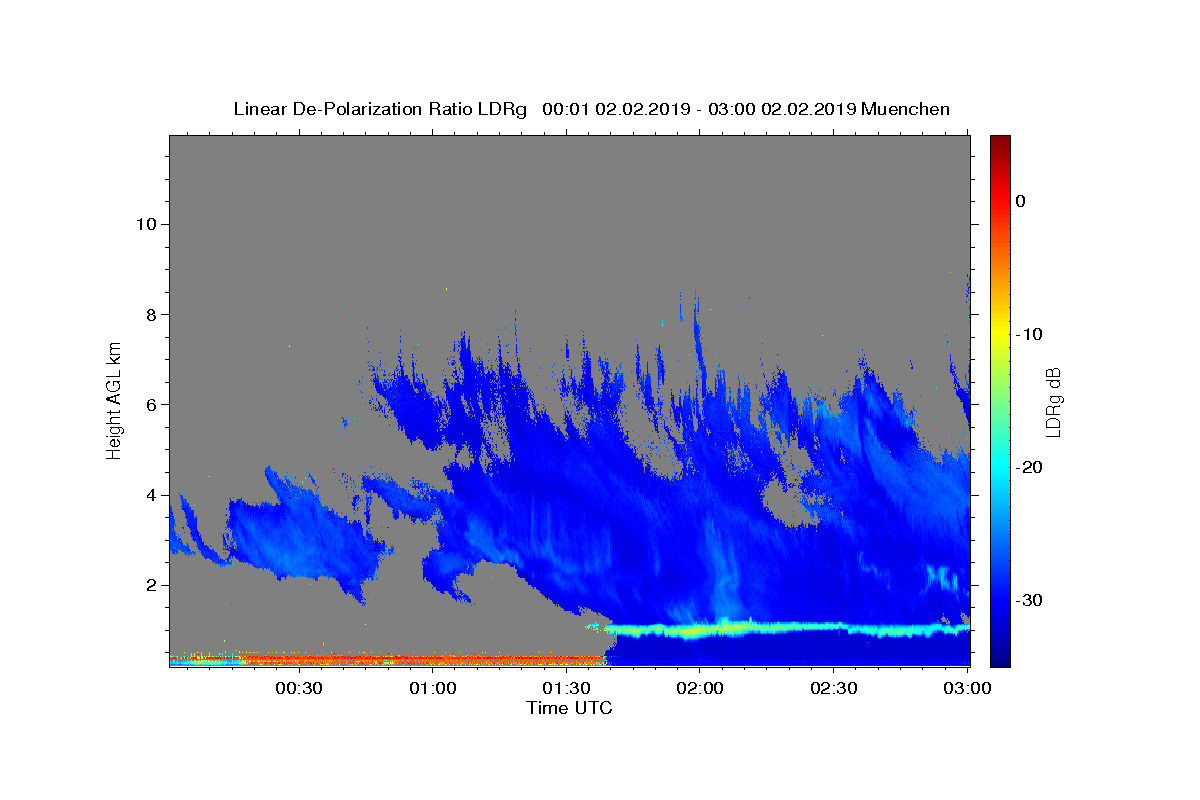Click the '02:00' time tick label
This screenshot has width=1200, height=800.
[700, 689]
